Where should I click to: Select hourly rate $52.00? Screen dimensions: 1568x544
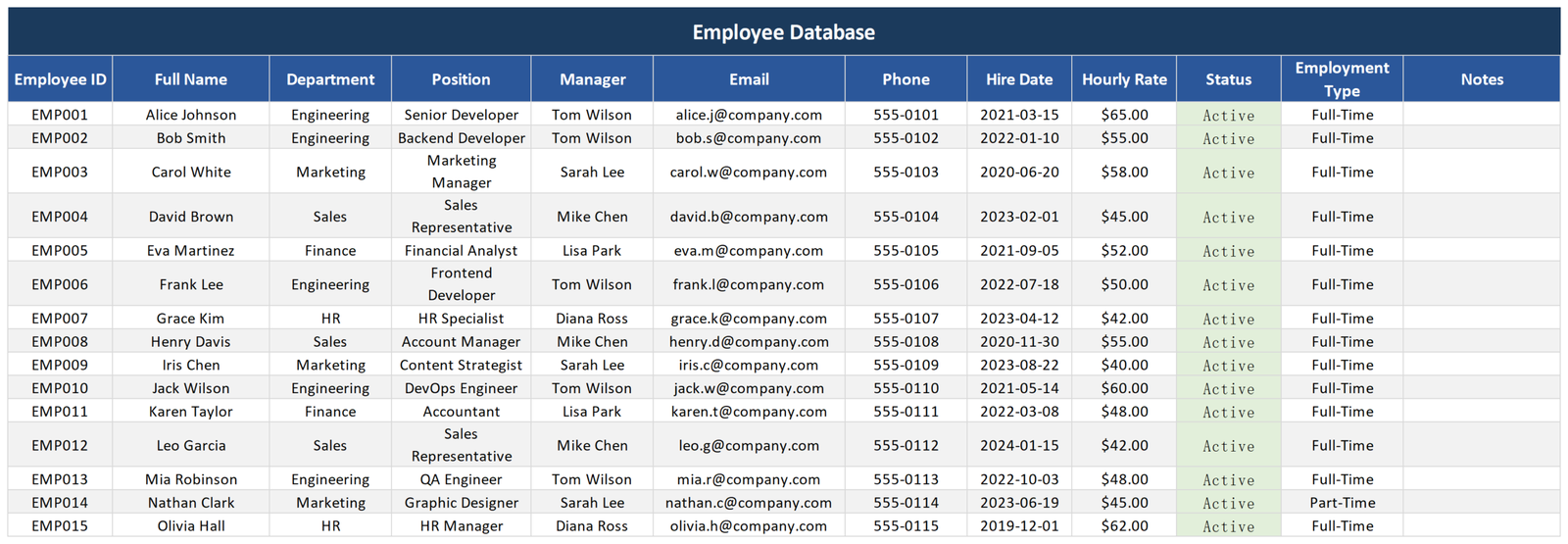1124,251
